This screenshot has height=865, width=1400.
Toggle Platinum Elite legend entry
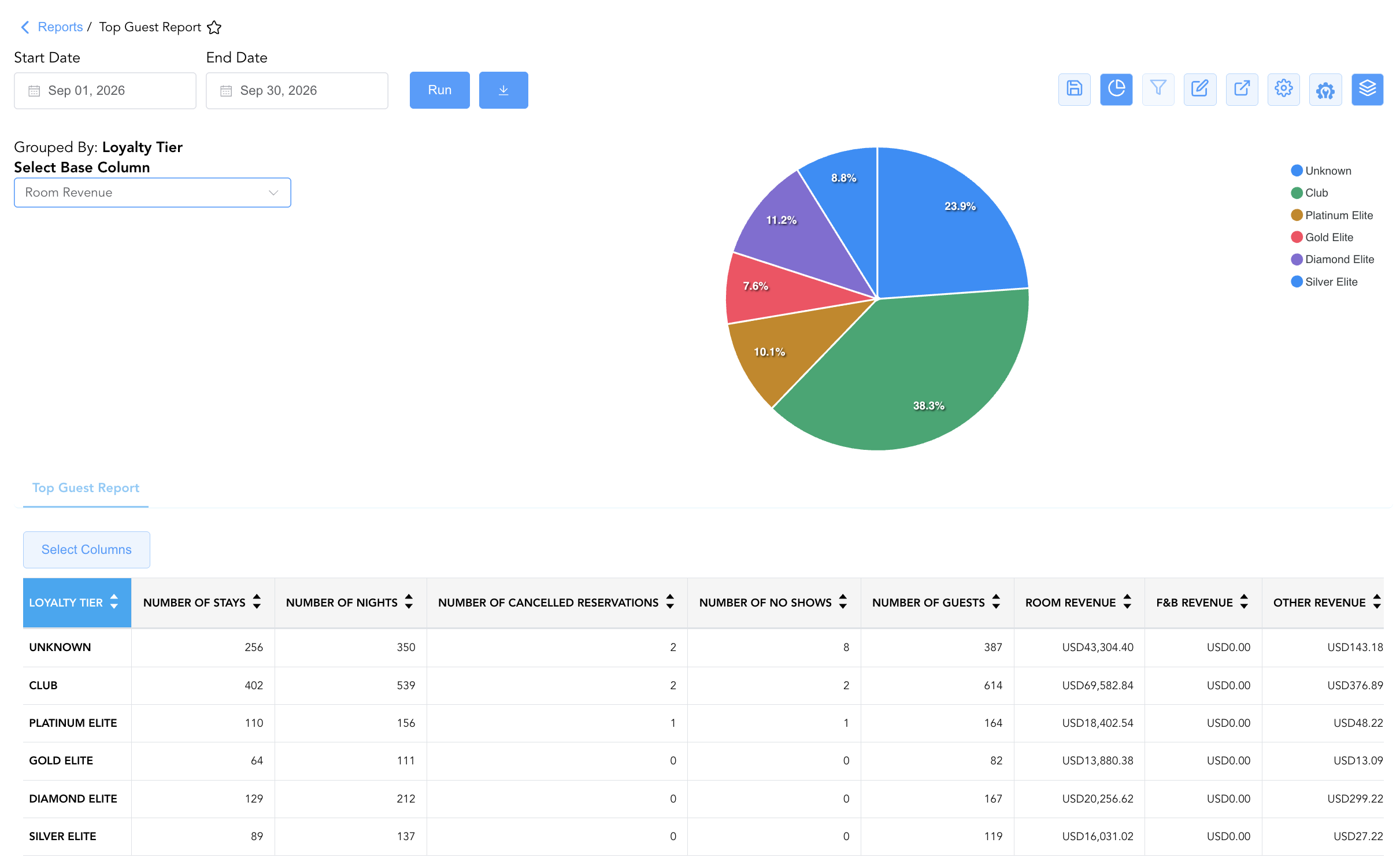point(1332,215)
